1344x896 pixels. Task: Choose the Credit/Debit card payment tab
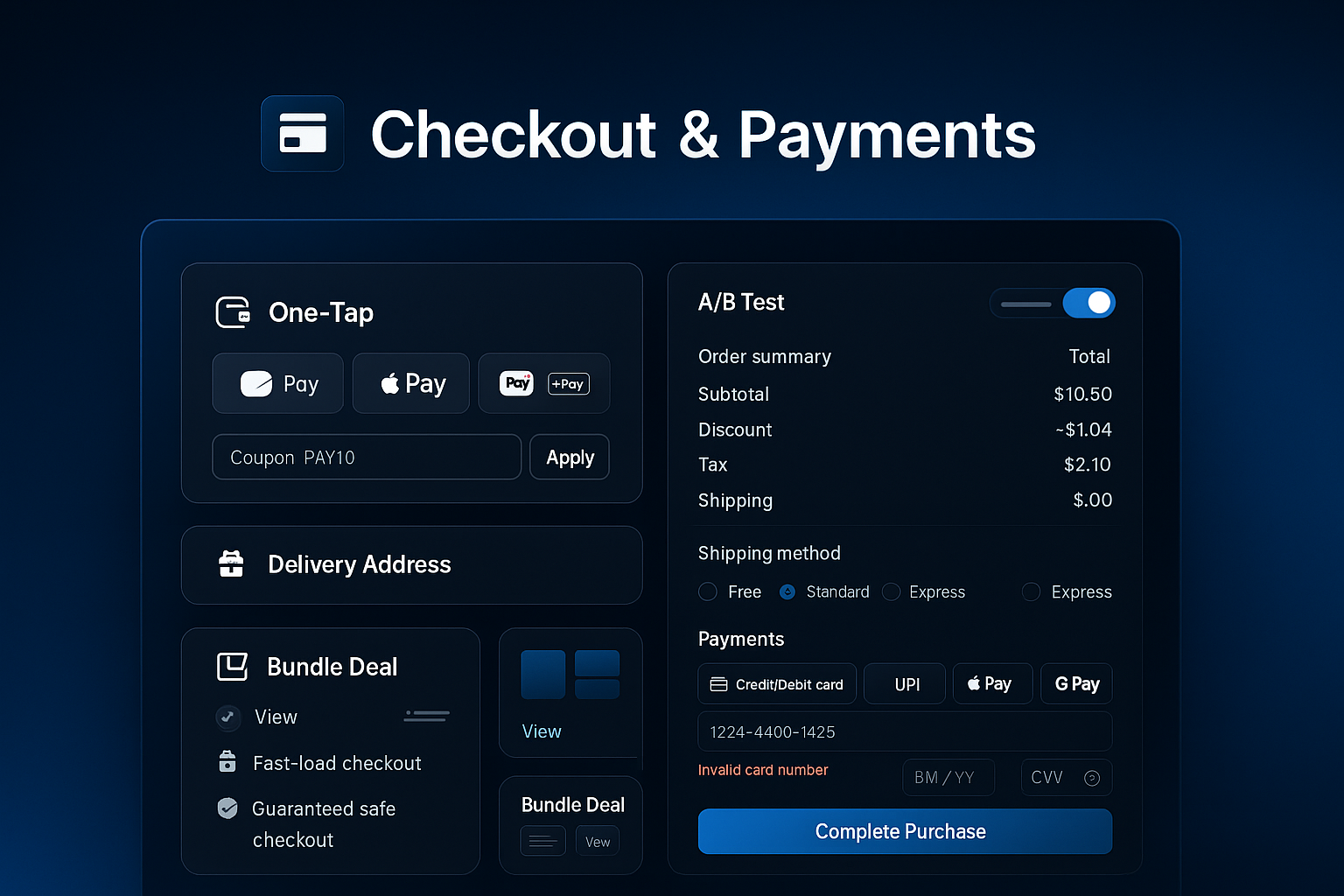pos(777,684)
